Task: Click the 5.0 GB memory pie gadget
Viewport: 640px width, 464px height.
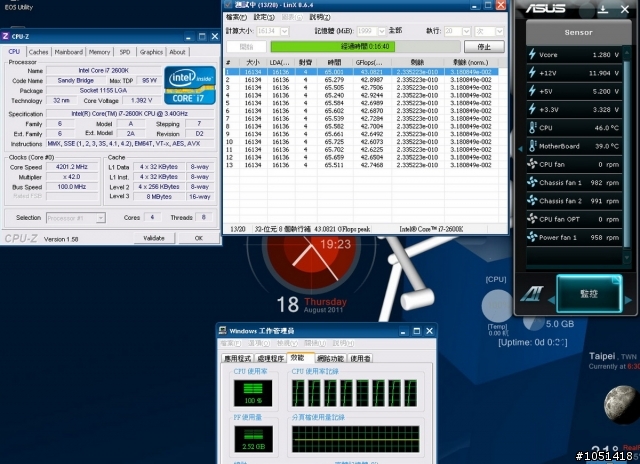Action: tap(533, 323)
